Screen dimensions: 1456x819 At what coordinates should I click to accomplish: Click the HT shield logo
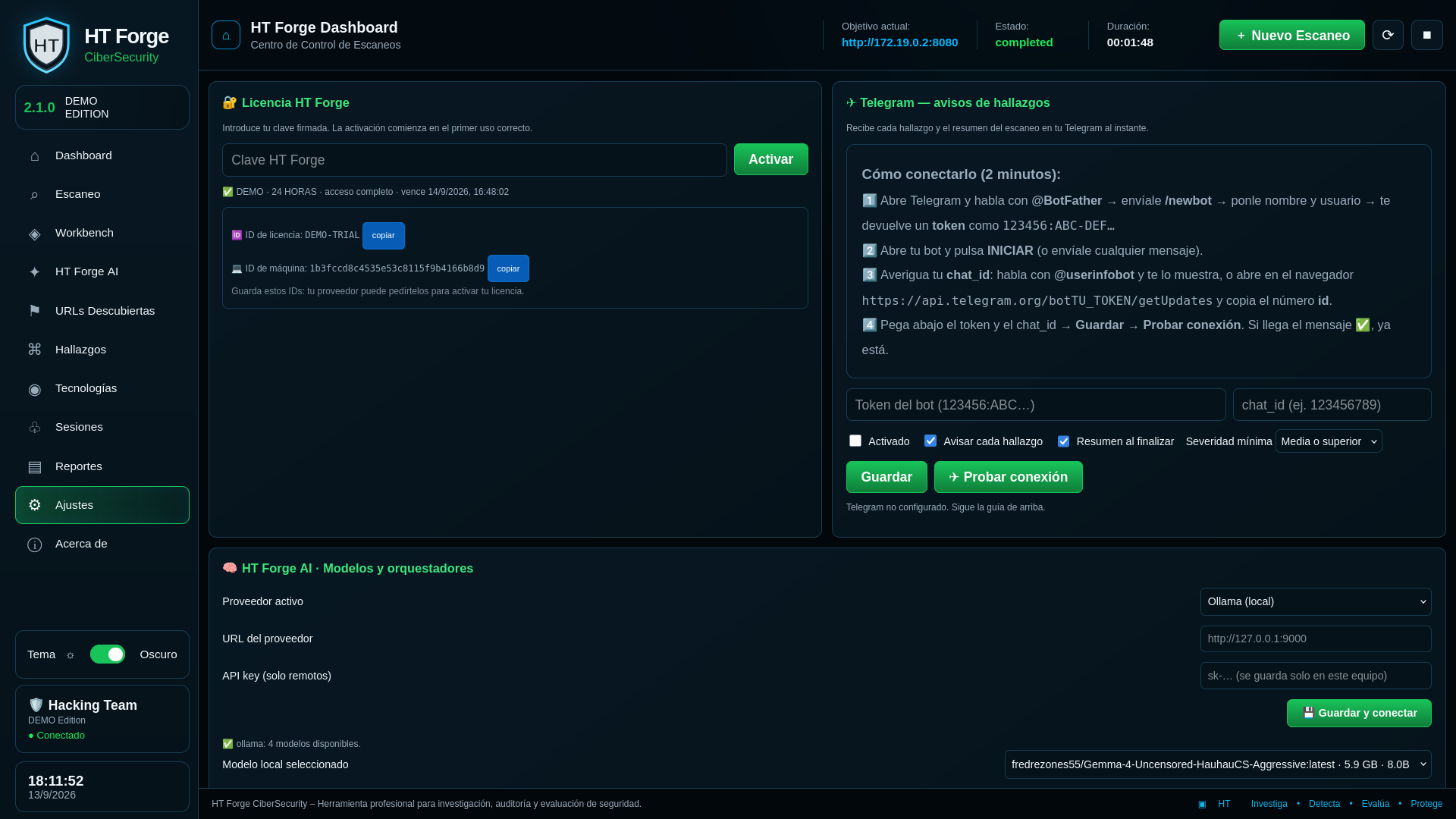46,45
